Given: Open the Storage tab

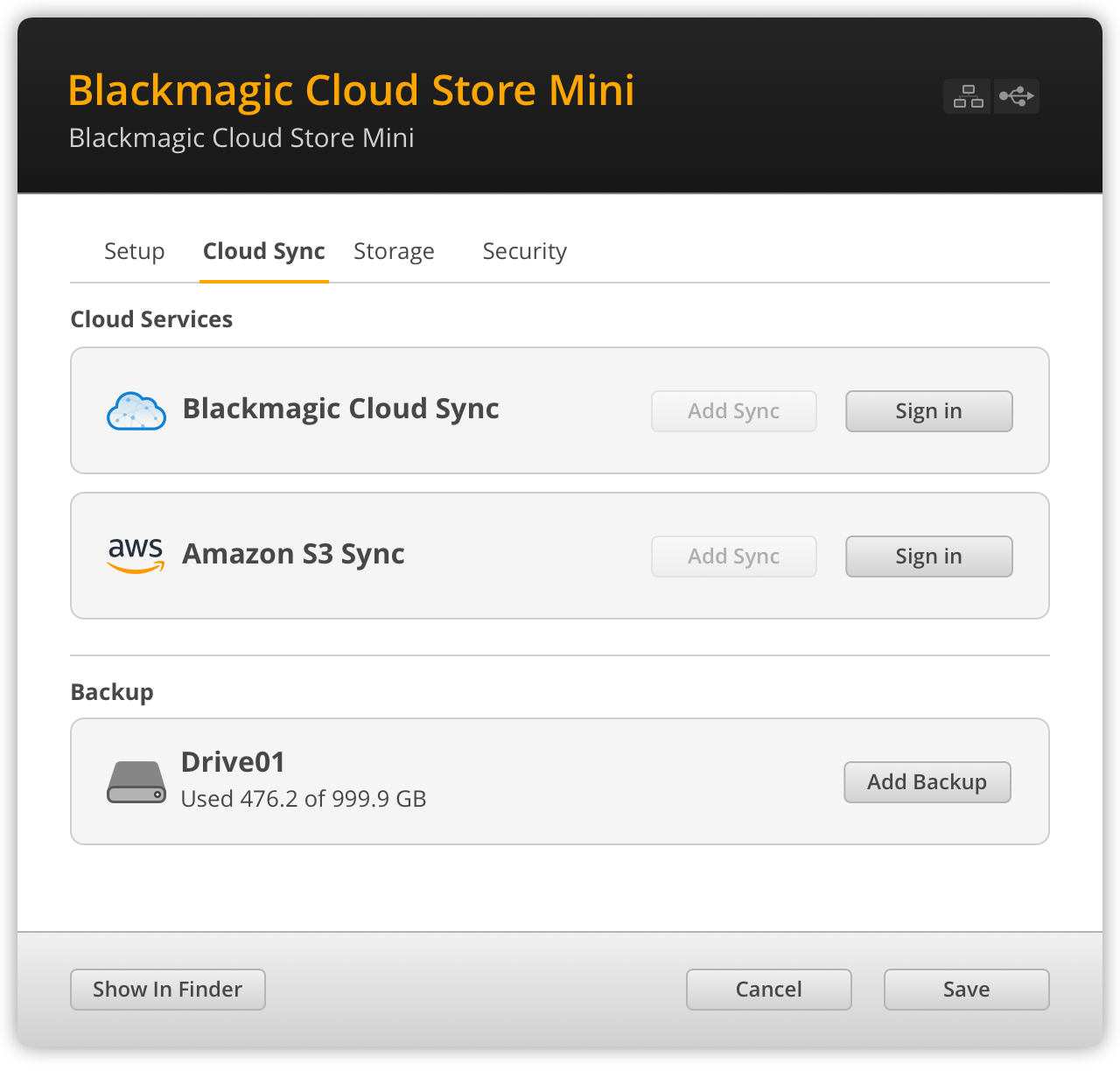Looking at the screenshot, I should (394, 251).
